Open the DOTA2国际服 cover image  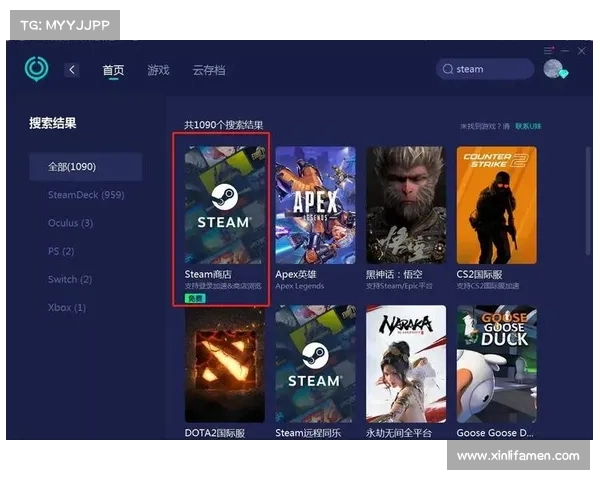pos(225,364)
